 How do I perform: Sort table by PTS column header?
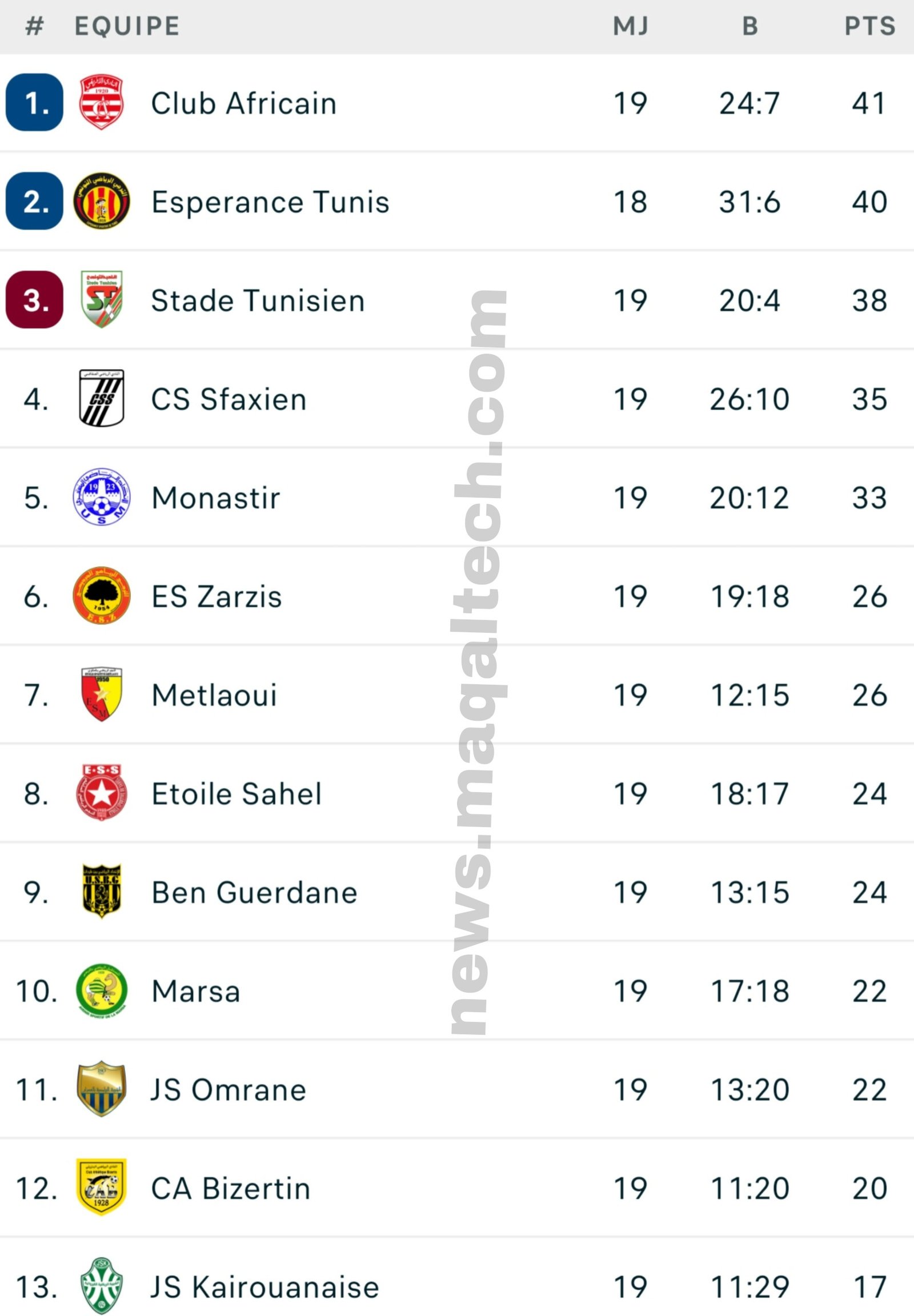pyautogui.click(x=869, y=26)
